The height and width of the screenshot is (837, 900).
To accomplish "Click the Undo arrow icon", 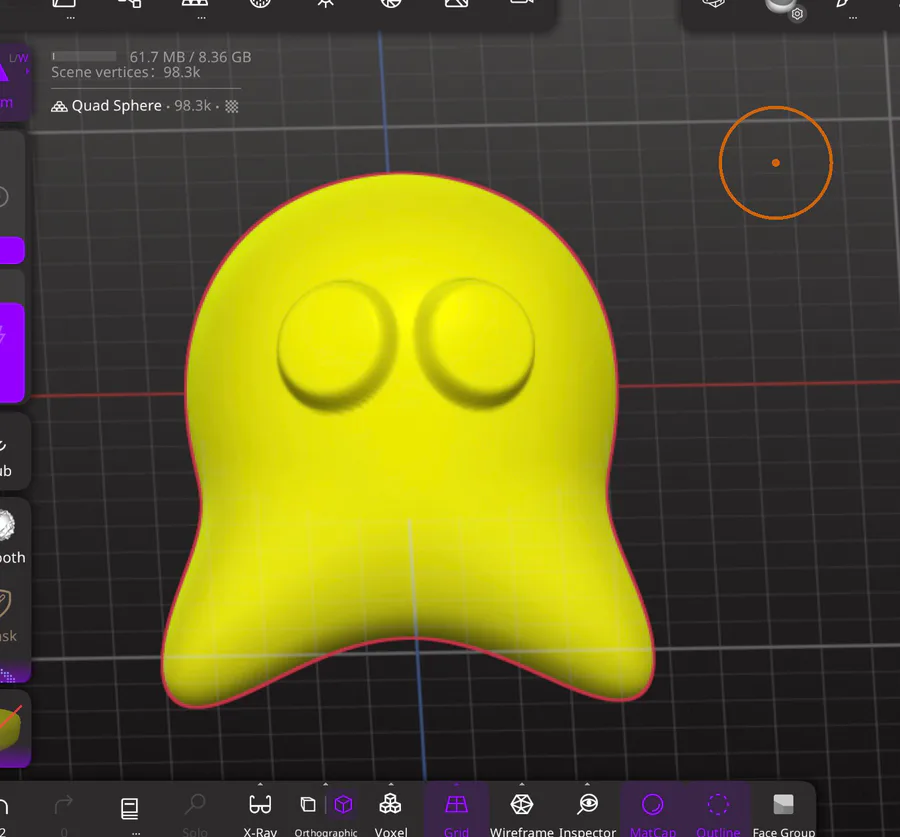I will pos(3,807).
